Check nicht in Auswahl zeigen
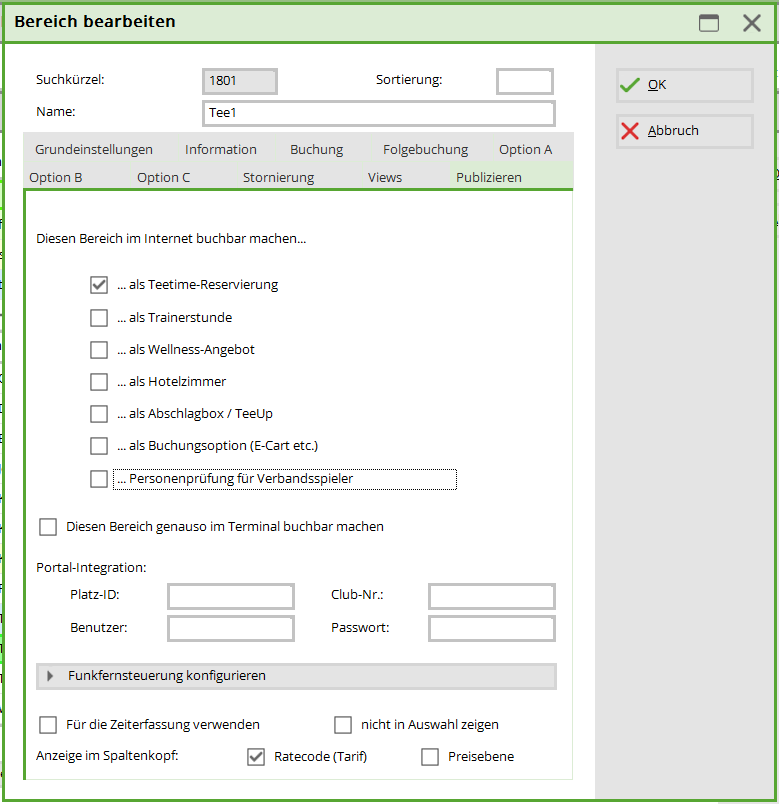The image size is (779, 804). point(343,725)
